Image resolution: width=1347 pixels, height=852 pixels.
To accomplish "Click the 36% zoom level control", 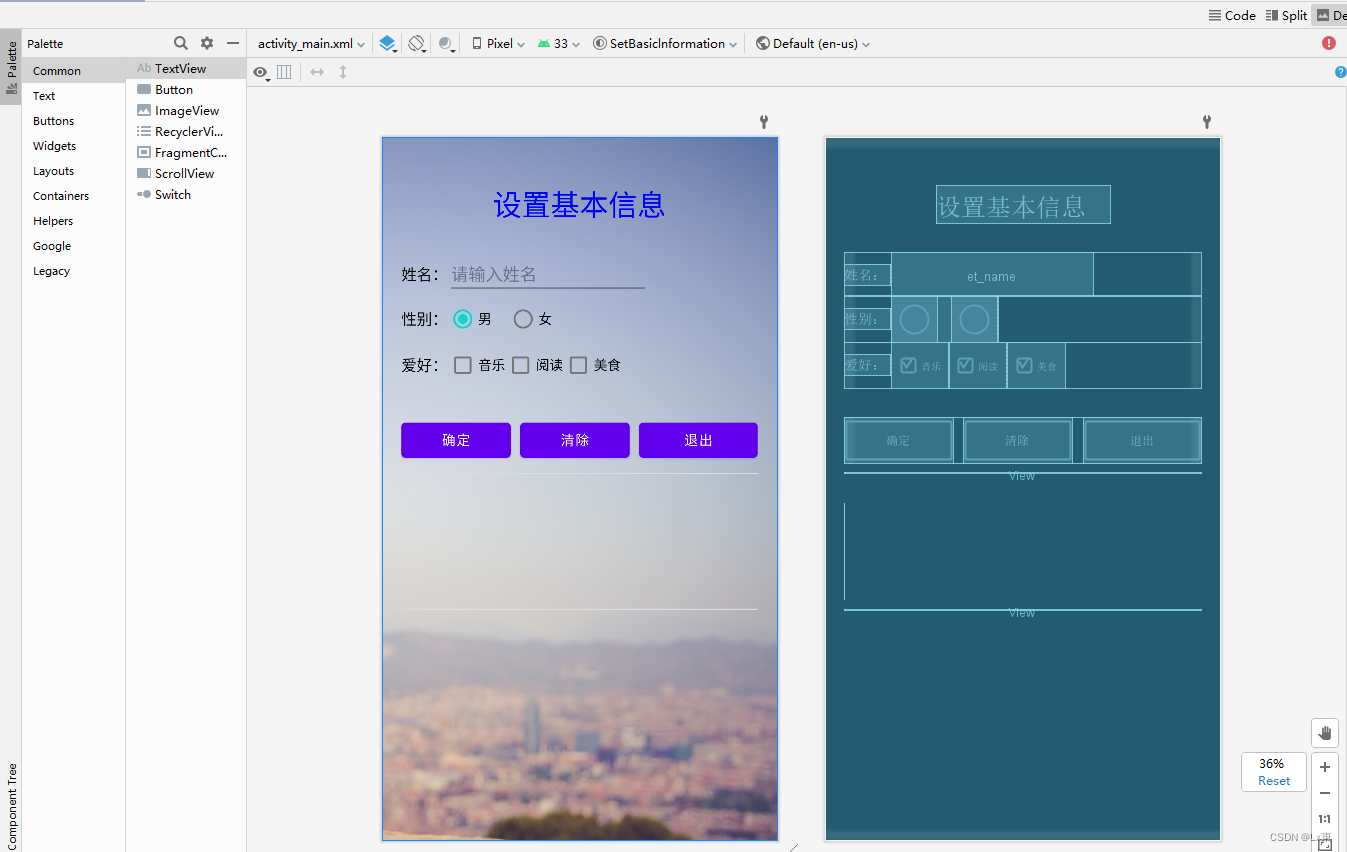I will click(x=1272, y=764).
